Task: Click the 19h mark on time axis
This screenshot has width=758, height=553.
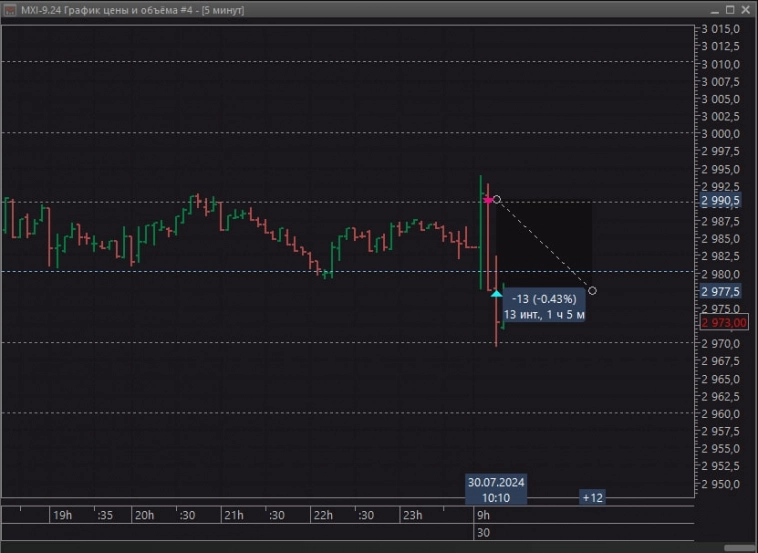Action: point(62,515)
